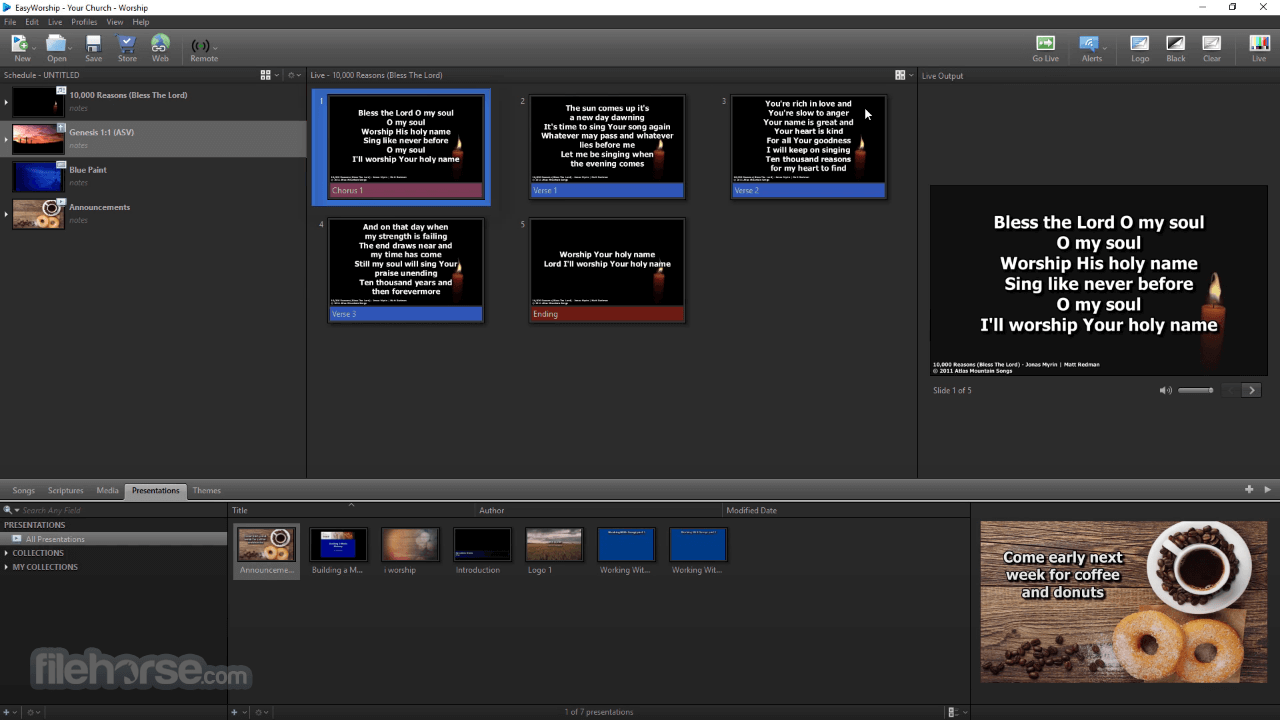Toggle the Clear output button
Image resolution: width=1280 pixels, height=720 pixels.
(1211, 43)
